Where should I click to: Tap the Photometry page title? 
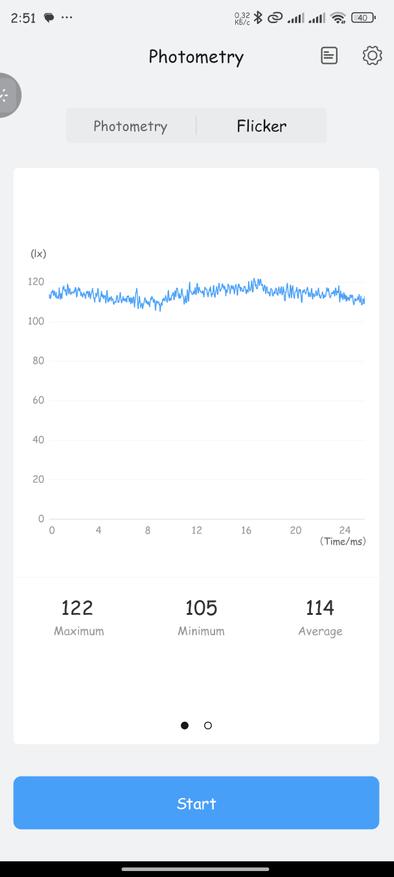(196, 56)
